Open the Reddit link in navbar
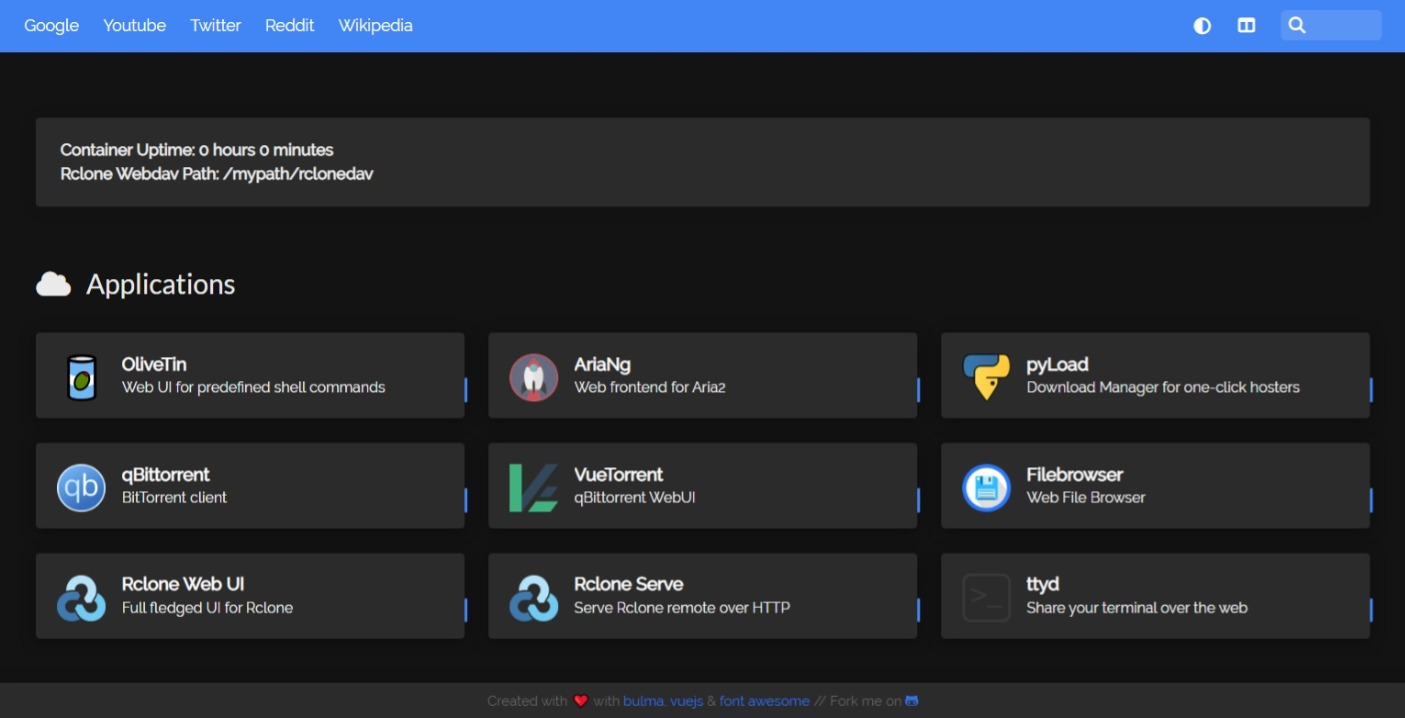1405x718 pixels. (289, 25)
